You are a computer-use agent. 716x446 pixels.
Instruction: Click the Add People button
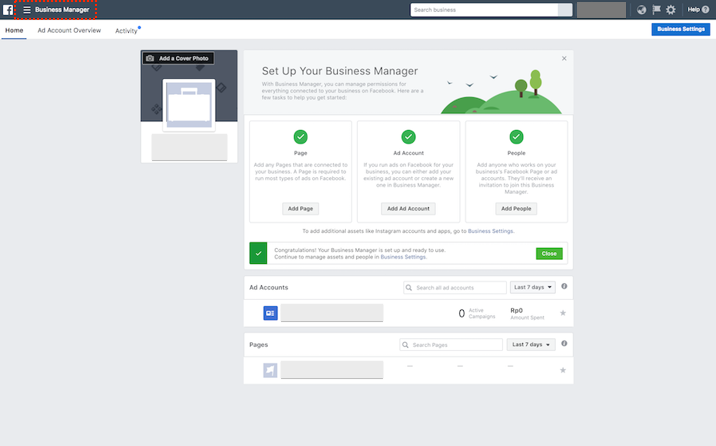[x=516, y=209]
